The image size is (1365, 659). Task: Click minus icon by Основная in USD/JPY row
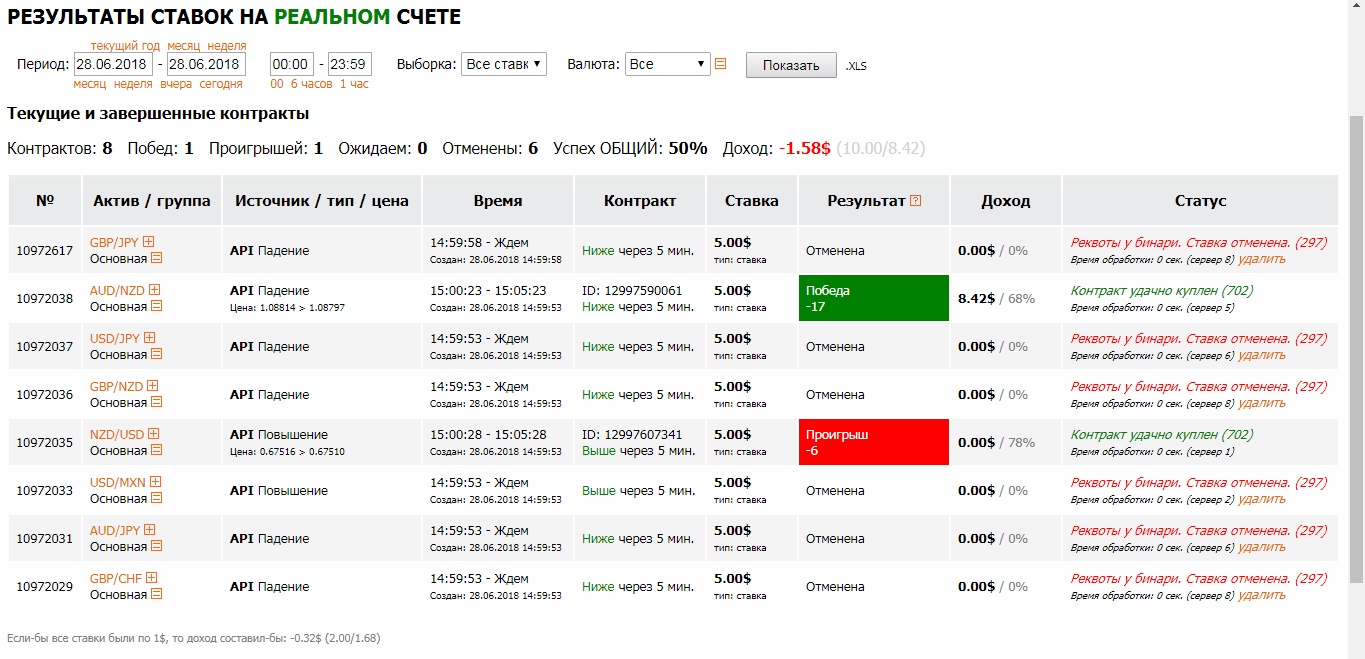(x=157, y=354)
